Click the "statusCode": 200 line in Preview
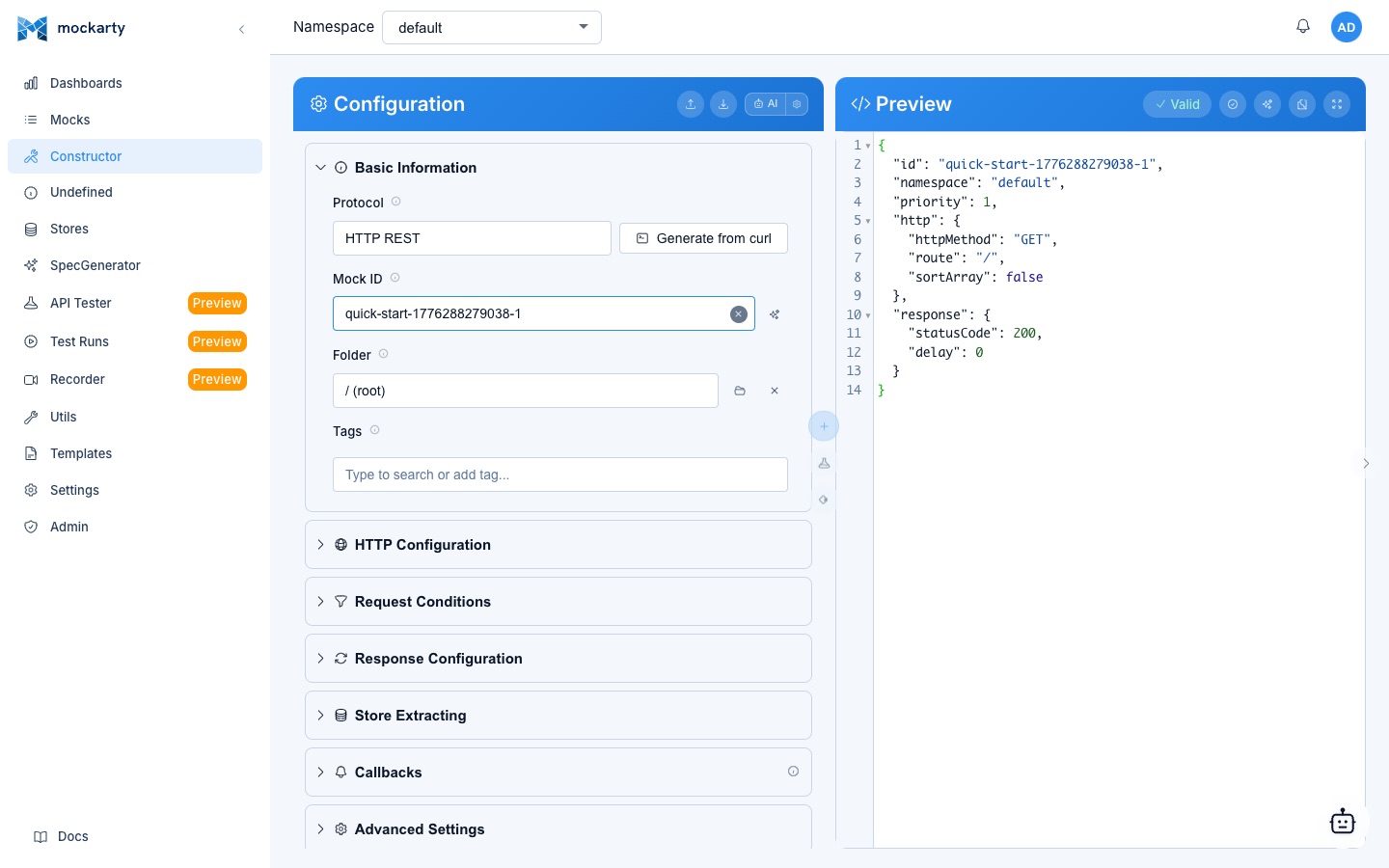The height and width of the screenshot is (868, 1389). pyautogui.click(x=975, y=334)
